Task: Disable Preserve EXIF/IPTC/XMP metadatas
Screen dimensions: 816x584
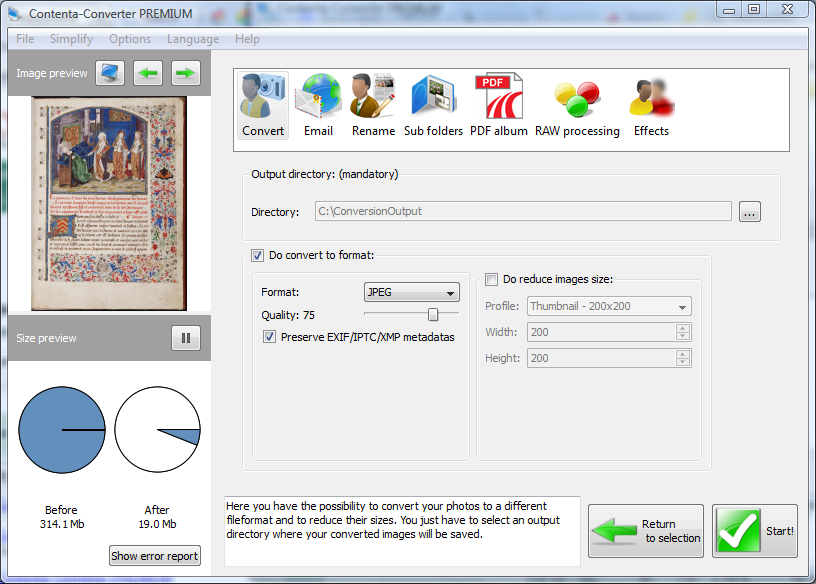Action: point(268,337)
